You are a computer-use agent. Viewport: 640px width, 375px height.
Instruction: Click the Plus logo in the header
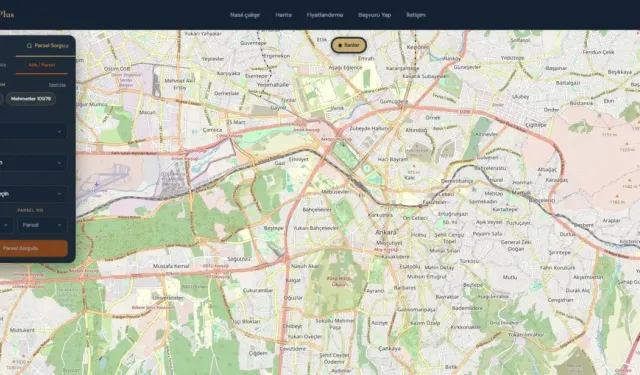point(7,15)
